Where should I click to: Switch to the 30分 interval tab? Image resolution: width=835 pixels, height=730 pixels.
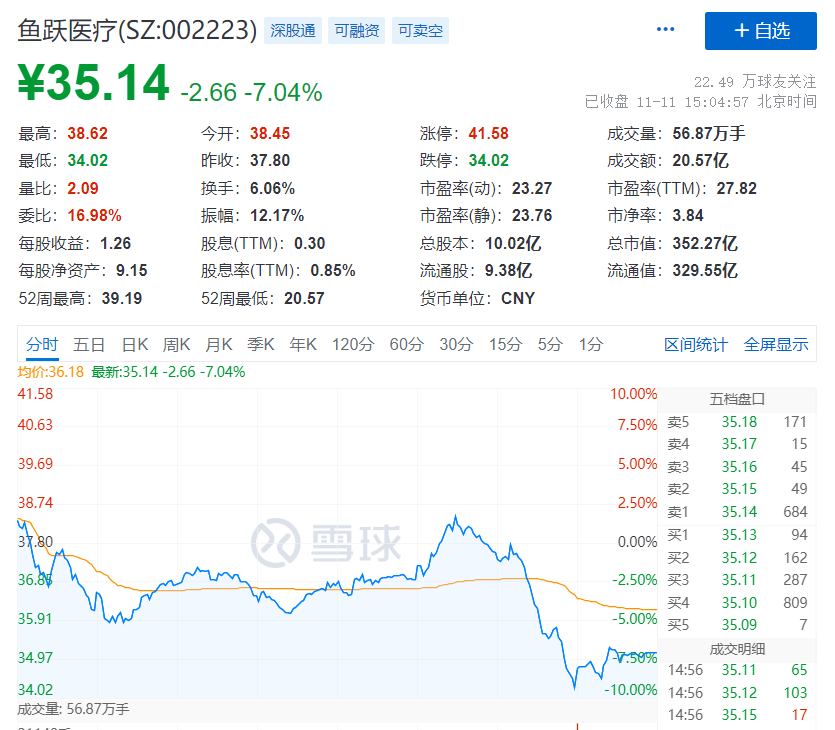[456, 345]
